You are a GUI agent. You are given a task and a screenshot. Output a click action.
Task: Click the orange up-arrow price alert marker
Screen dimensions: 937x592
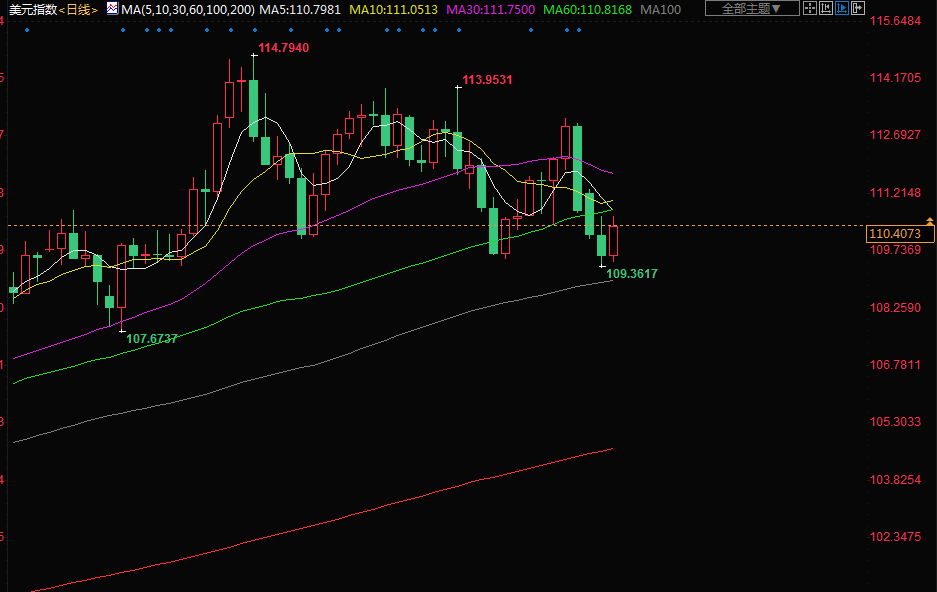[930, 220]
